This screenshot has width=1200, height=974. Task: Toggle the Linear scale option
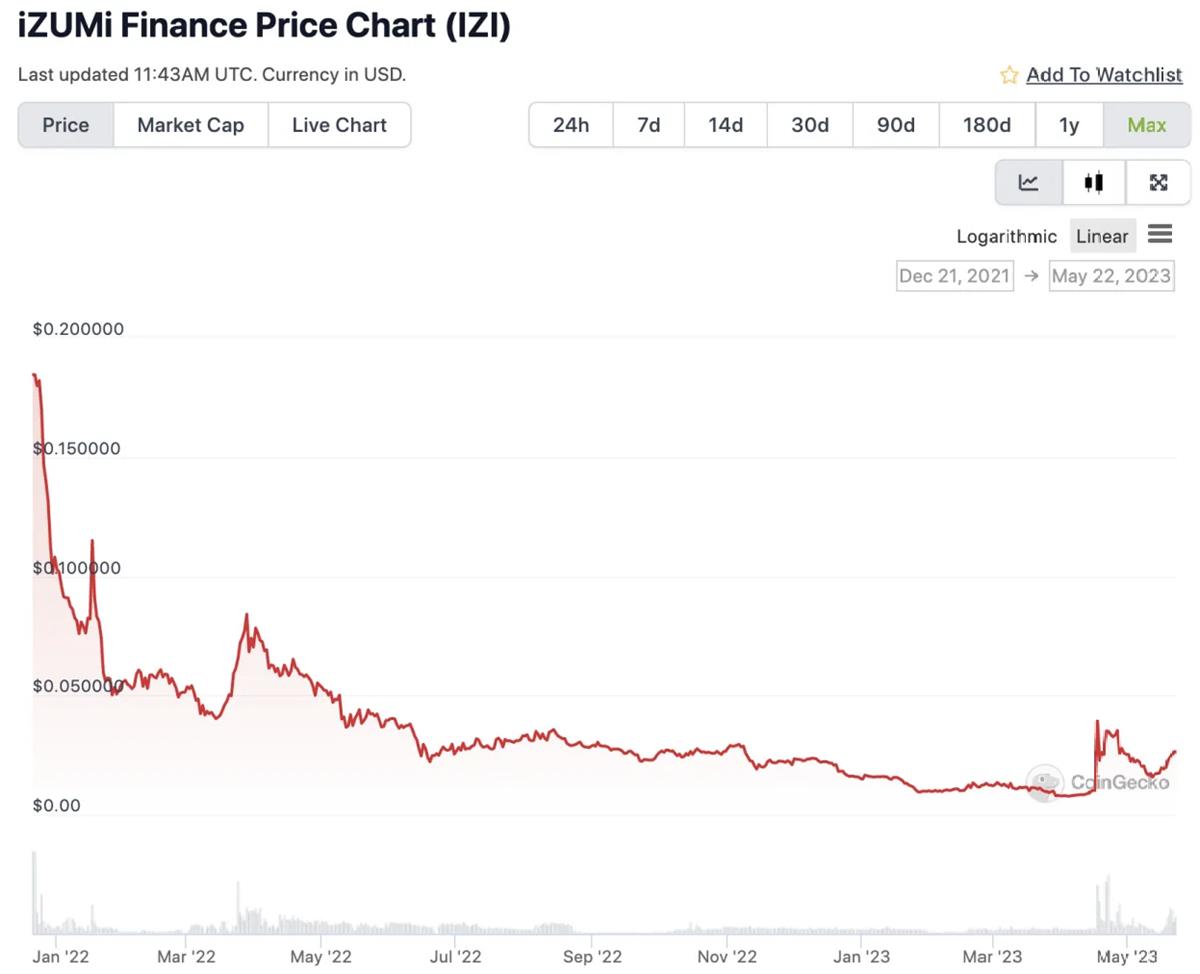click(1102, 237)
